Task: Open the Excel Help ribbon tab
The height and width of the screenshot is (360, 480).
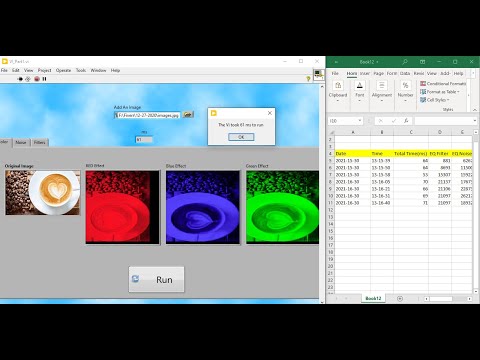Action: pyautogui.click(x=458, y=73)
